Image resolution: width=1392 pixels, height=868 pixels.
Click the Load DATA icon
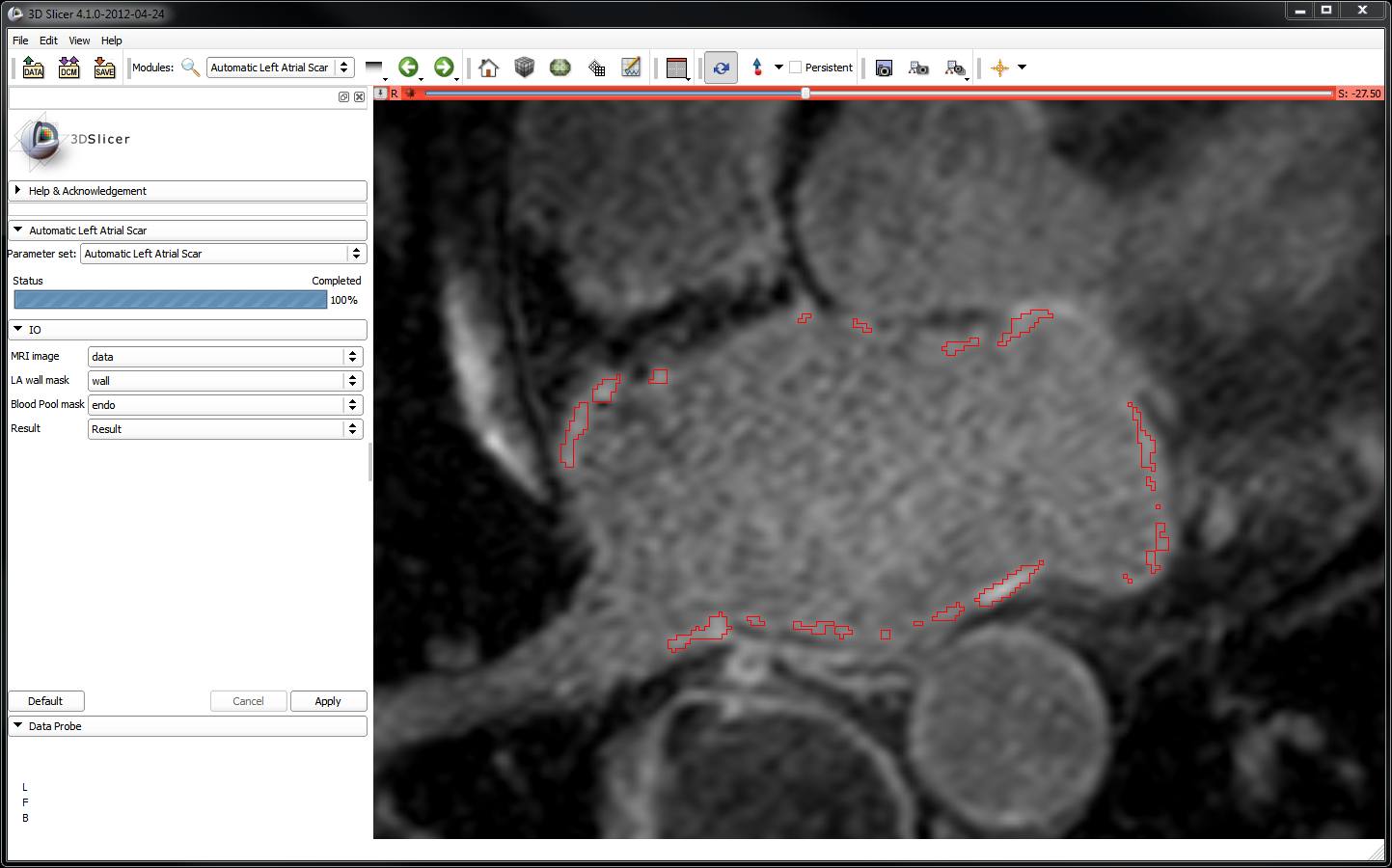click(x=33, y=68)
